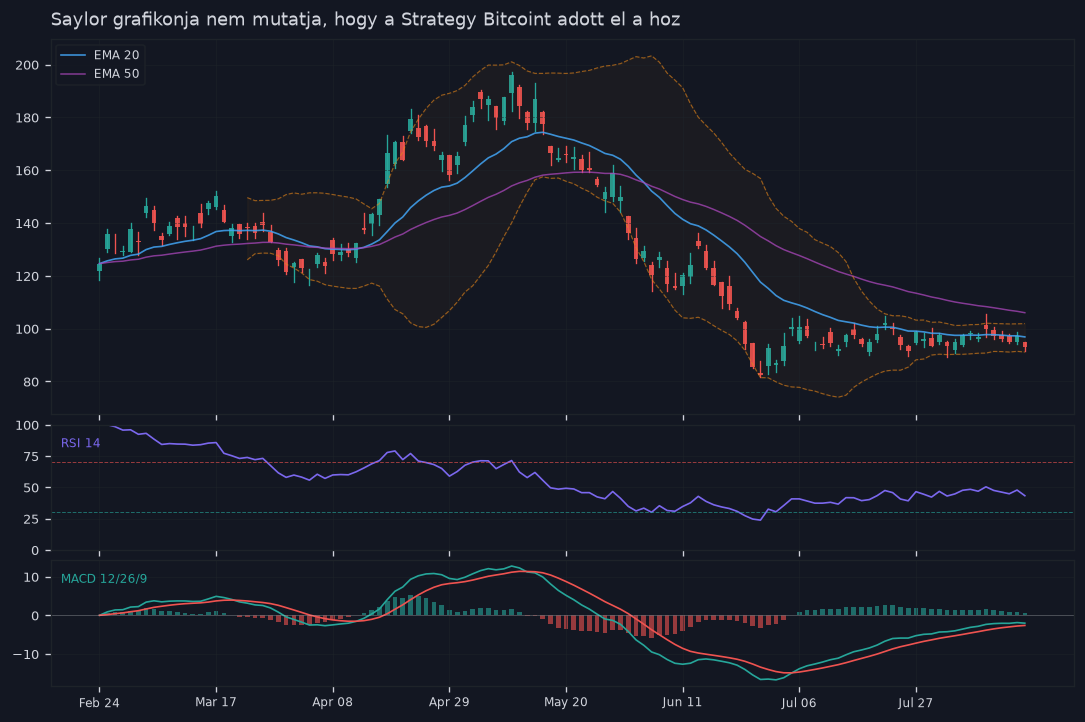Image resolution: width=1085 pixels, height=722 pixels.
Task: Select the Mar 17 date axis label
Action: [216, 702]
